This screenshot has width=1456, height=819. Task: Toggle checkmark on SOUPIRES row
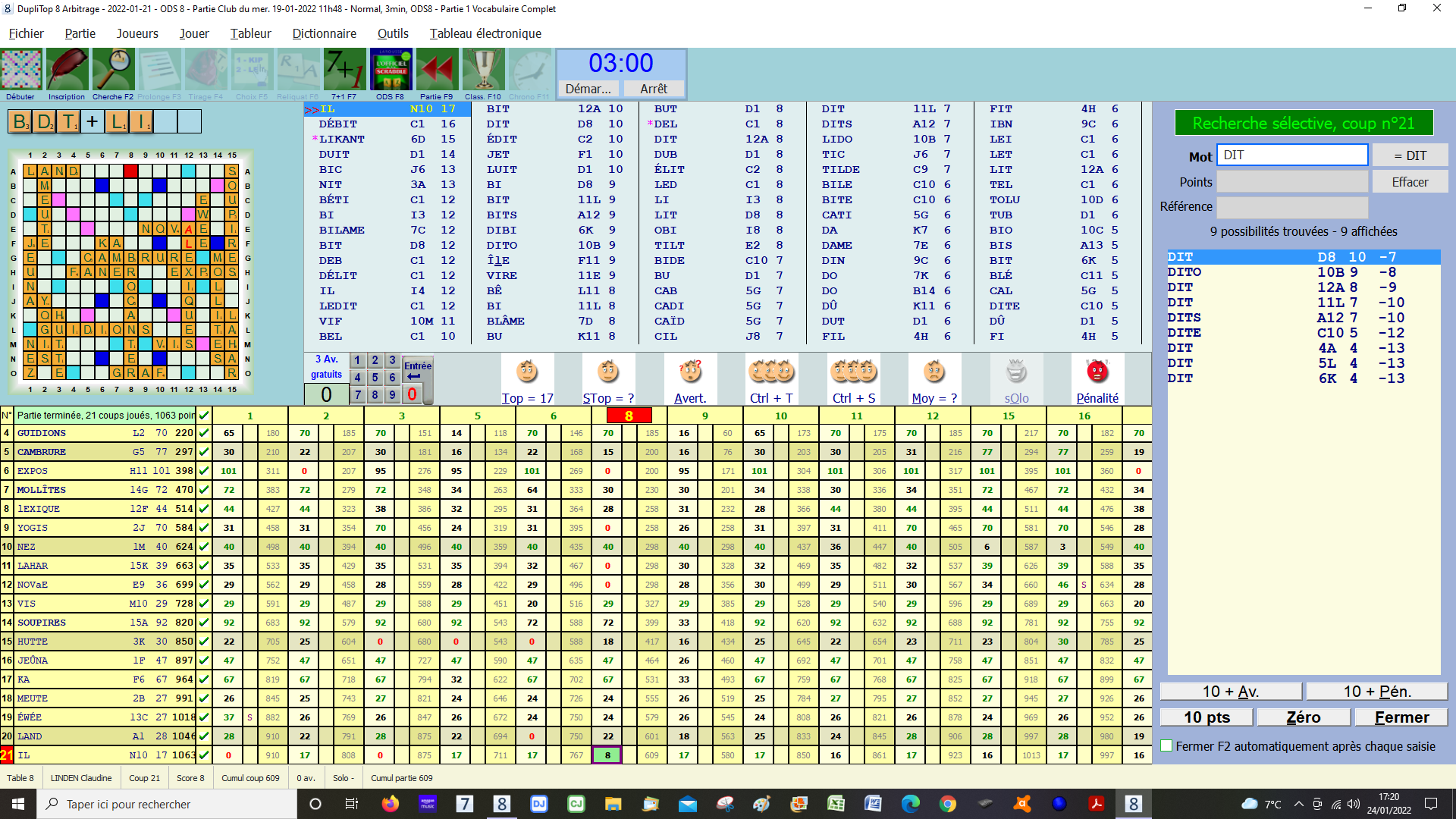click(204, 623)
